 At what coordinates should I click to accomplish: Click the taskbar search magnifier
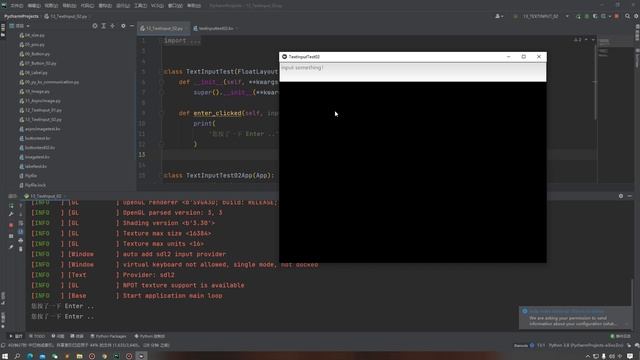pyautogui.click(x=17, y=356)
